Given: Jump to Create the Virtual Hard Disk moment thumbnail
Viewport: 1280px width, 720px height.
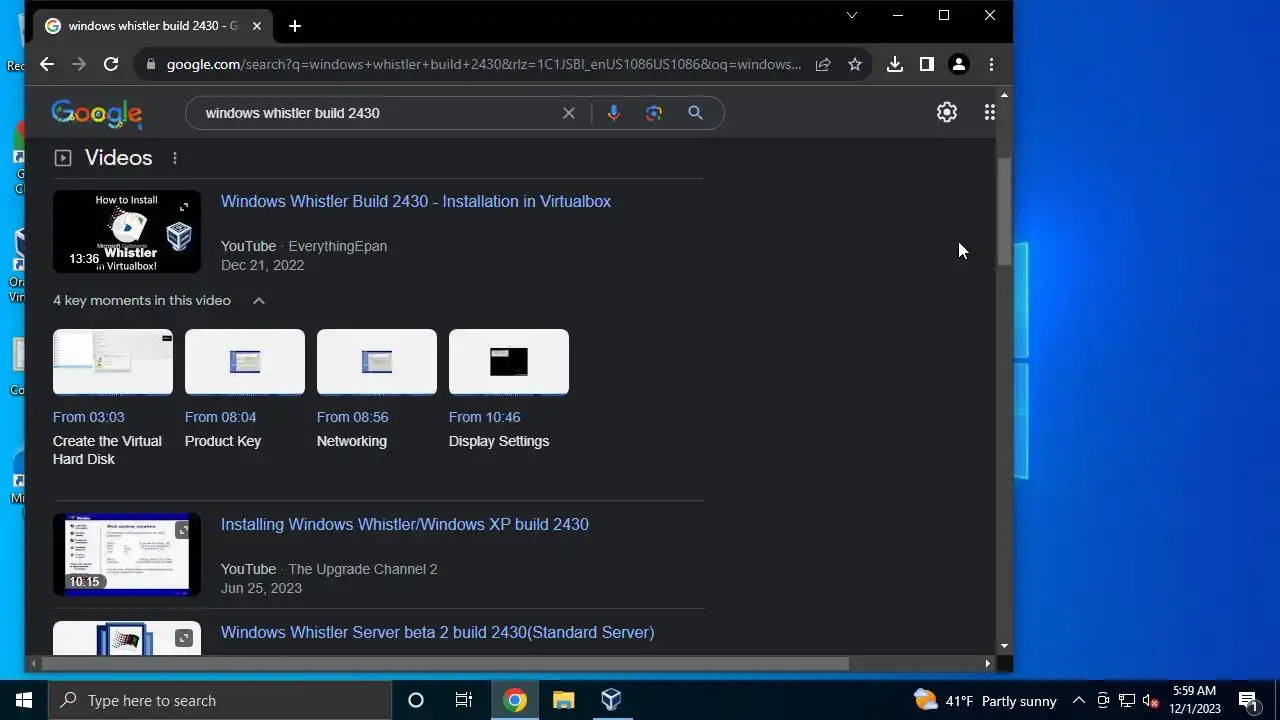Looking at the screenshot, I should 113,362.
